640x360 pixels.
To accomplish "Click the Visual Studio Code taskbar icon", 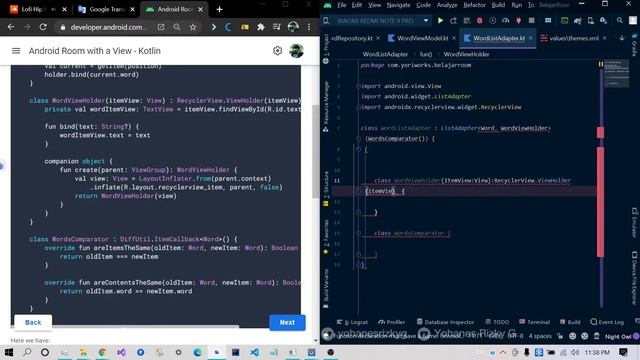I will 254,352.
